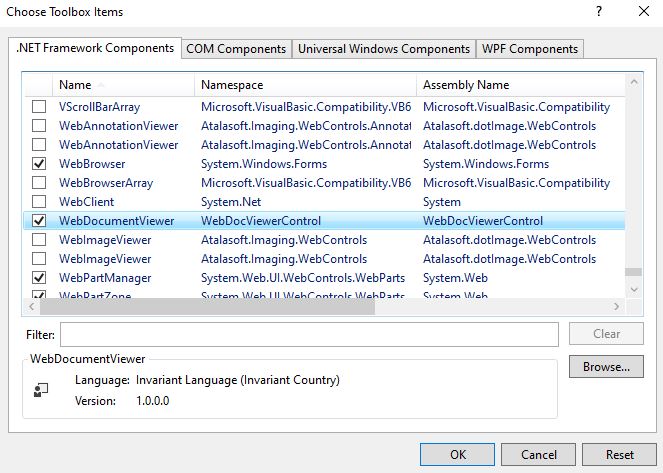
Task: Click the horizontal scrollbar right arrow
Action: coord(616,308)
